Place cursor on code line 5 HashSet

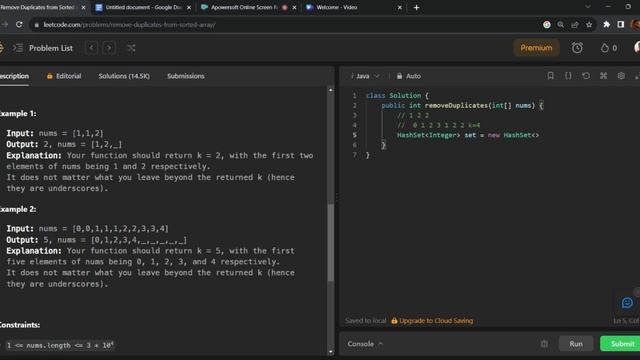(x=468, y=135)
